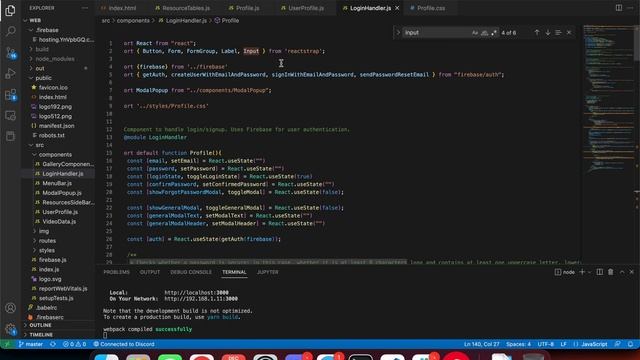Maximize the panel with the up chevron
Screen dimensions: 640x360
(x=622, y=272)
